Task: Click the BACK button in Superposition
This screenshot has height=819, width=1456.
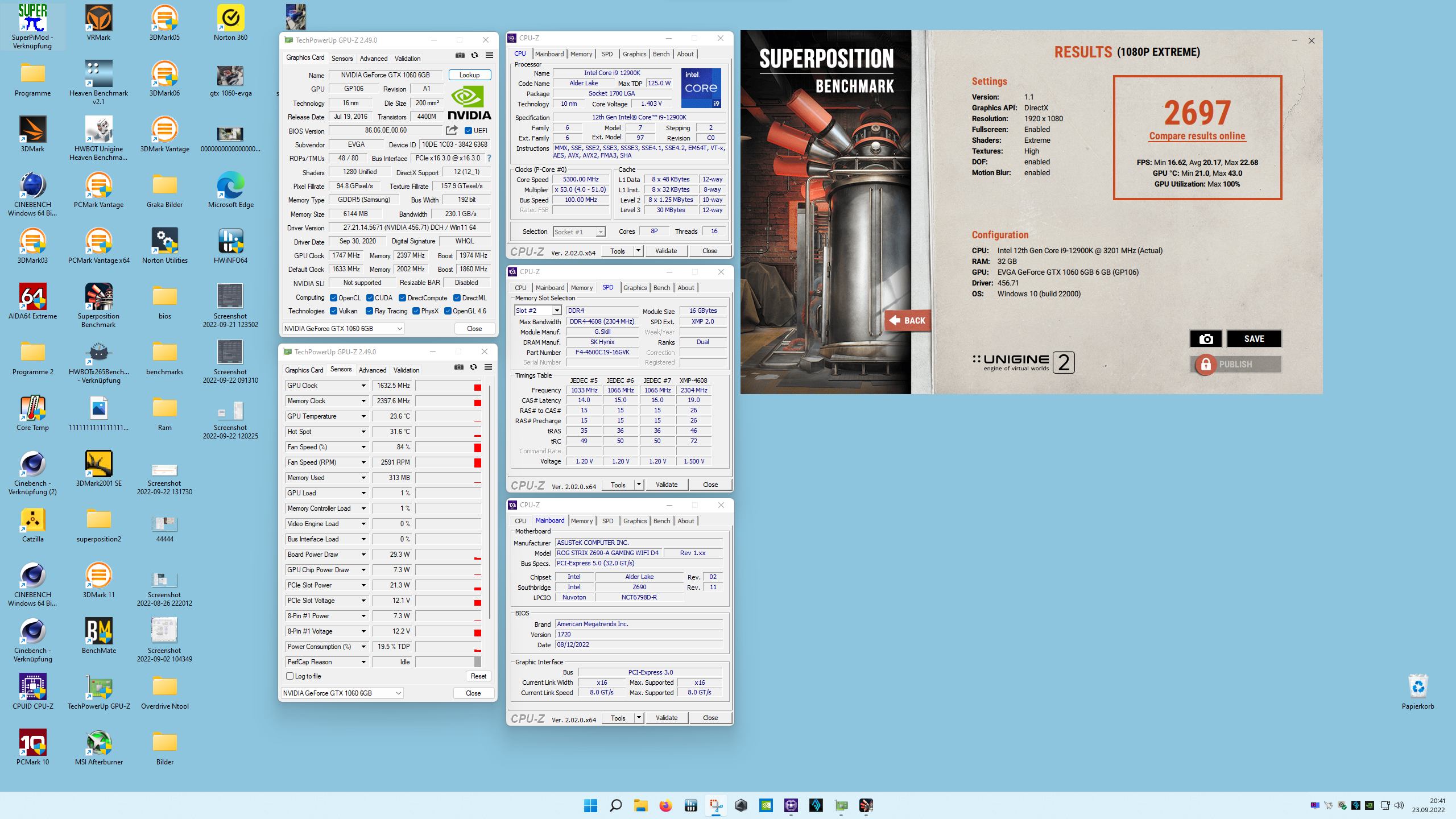Action: point(907,320)
